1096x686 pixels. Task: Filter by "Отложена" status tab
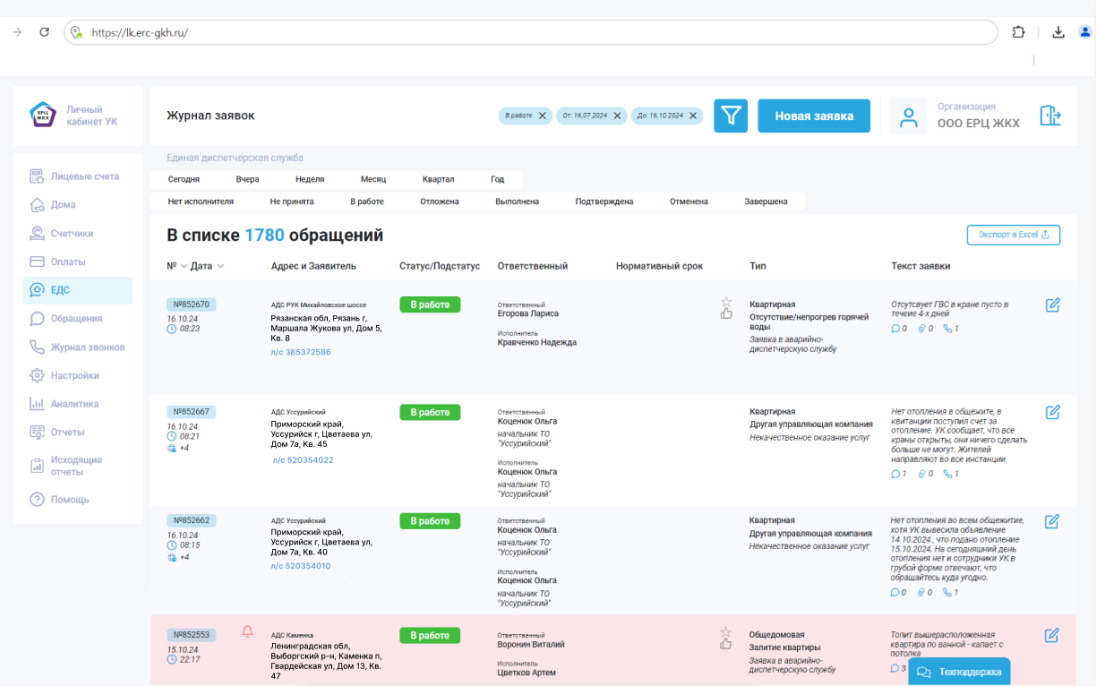[x=439, y=201]
